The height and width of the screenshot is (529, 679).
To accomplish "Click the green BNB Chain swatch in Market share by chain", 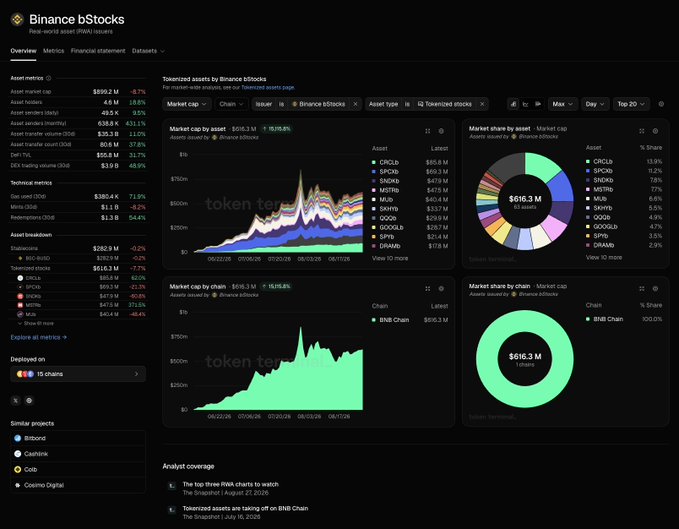I will click(x=588, y=319).
